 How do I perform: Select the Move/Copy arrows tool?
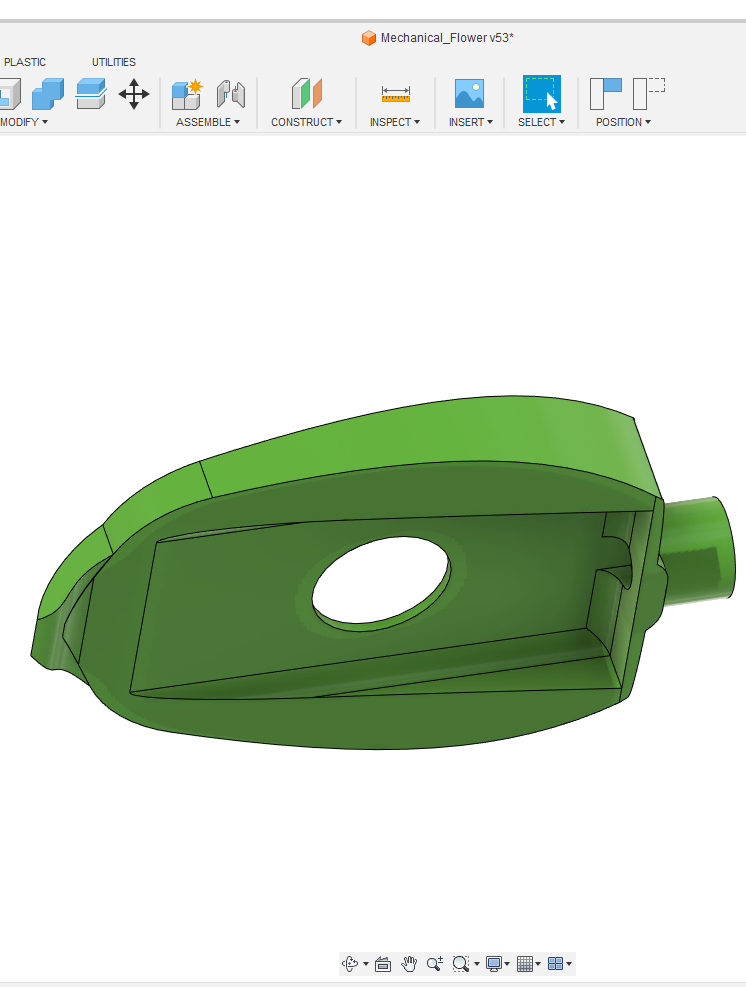point(133,94)
